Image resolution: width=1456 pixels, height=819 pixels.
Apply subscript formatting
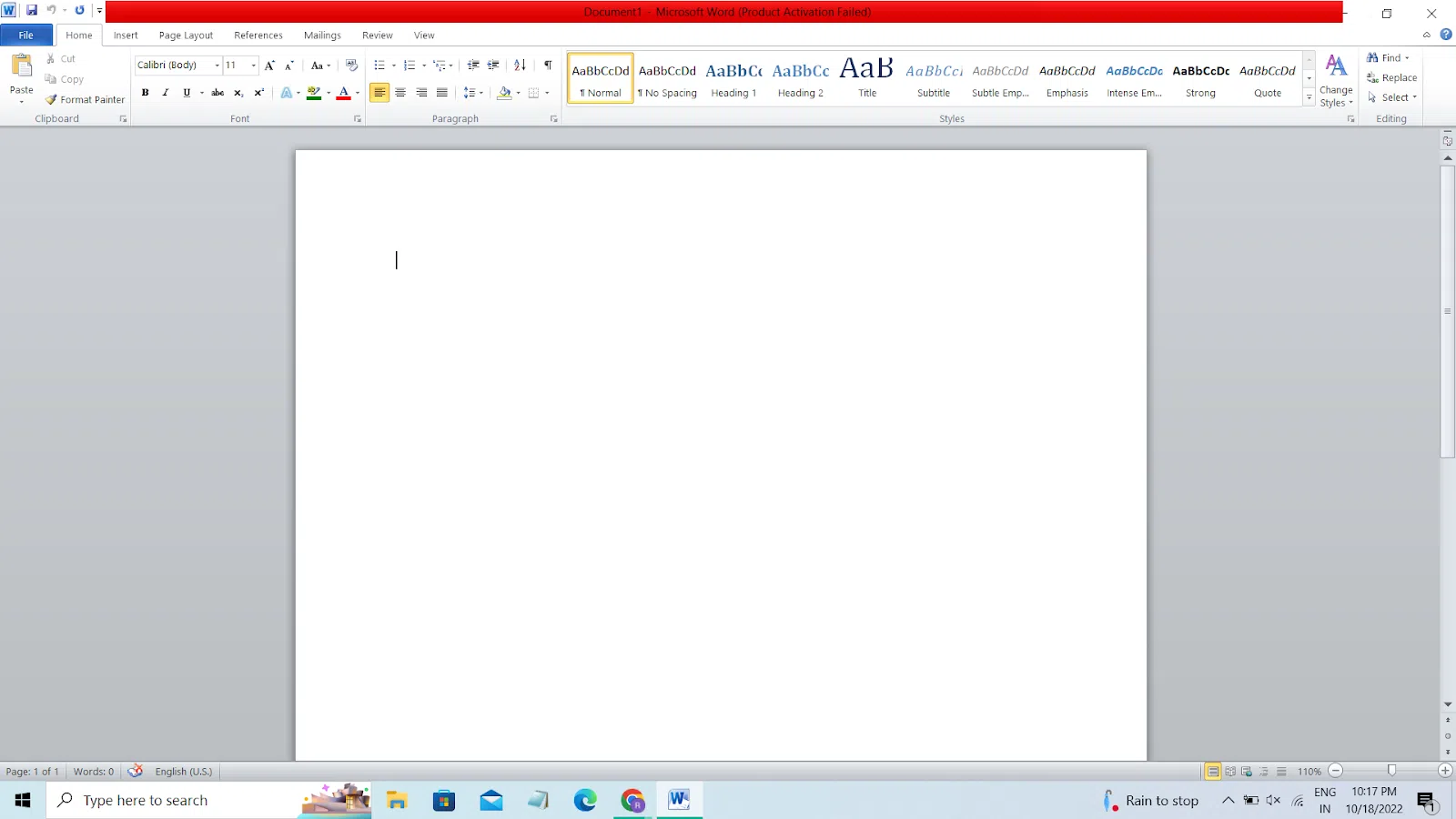pos(238,93)
